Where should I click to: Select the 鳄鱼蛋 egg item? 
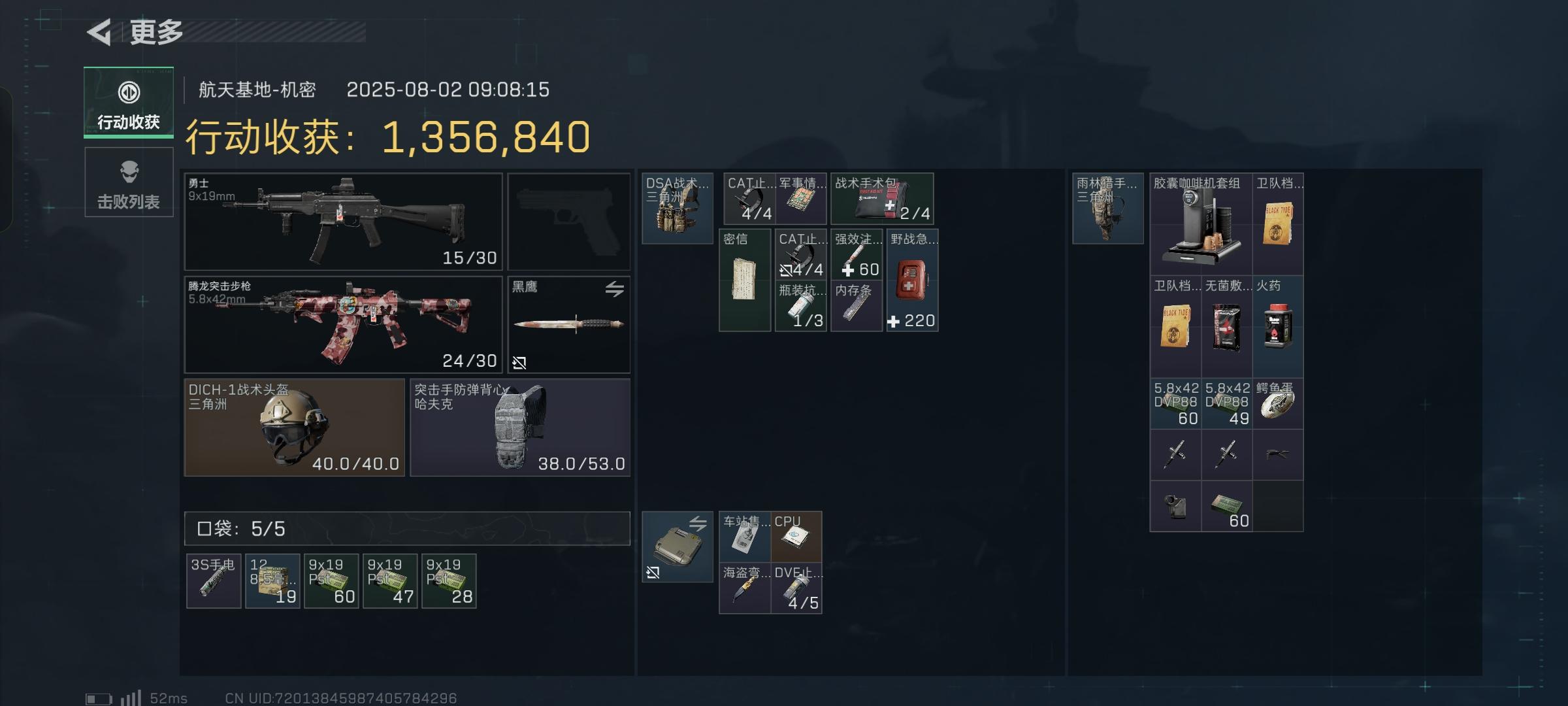pyautogui.click(x=1278, y=404)
